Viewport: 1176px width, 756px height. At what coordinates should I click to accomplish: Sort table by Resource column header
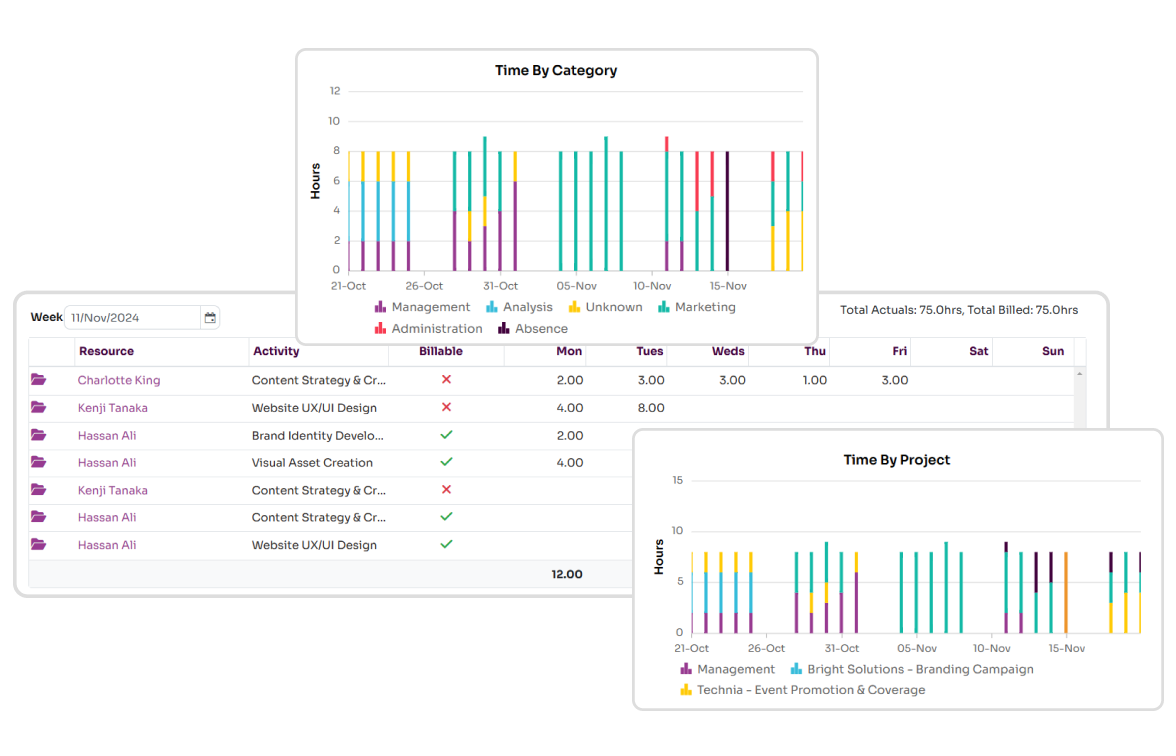coord(106,351)
